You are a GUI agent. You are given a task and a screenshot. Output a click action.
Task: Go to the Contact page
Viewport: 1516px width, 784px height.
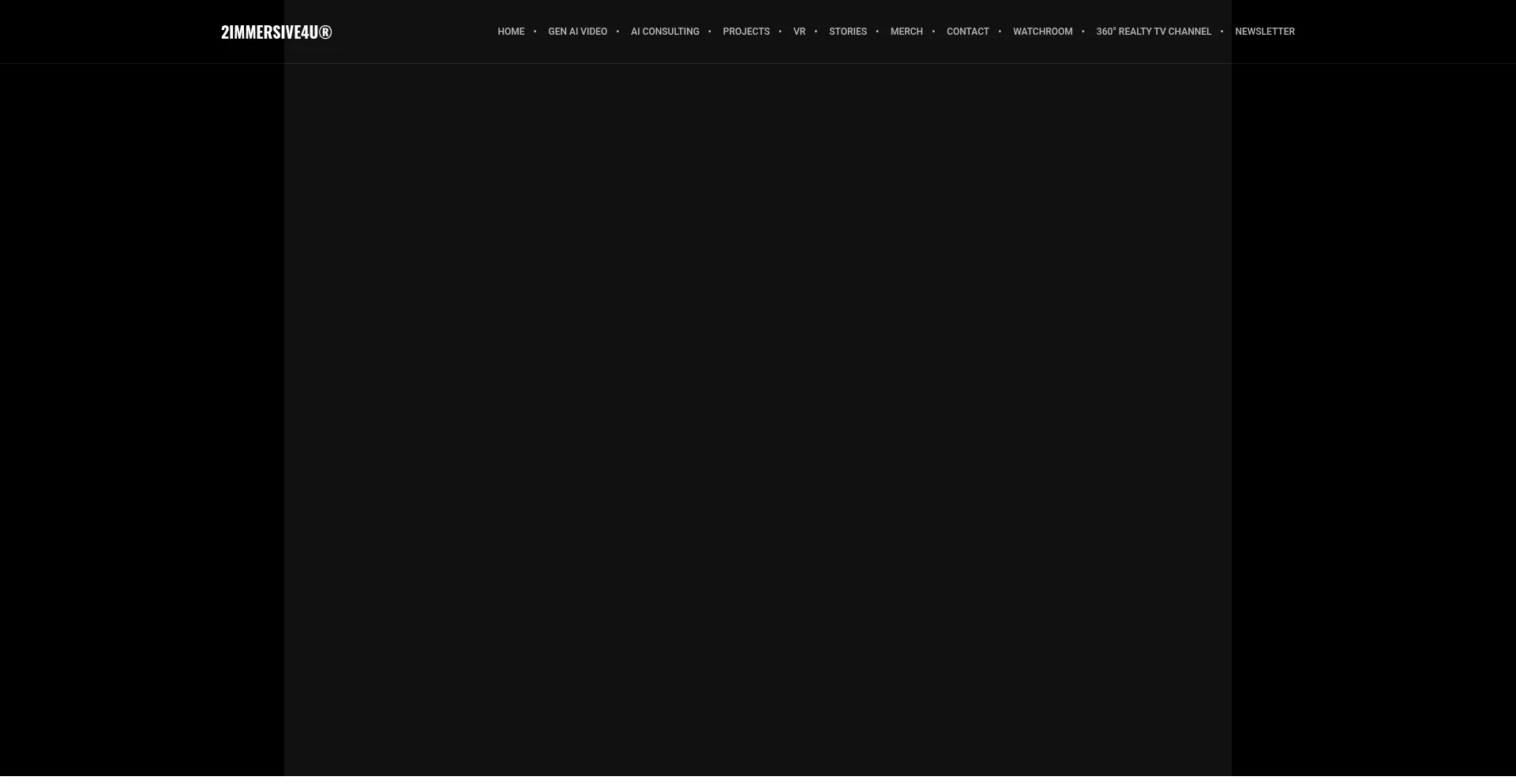[x=967, y=32]
